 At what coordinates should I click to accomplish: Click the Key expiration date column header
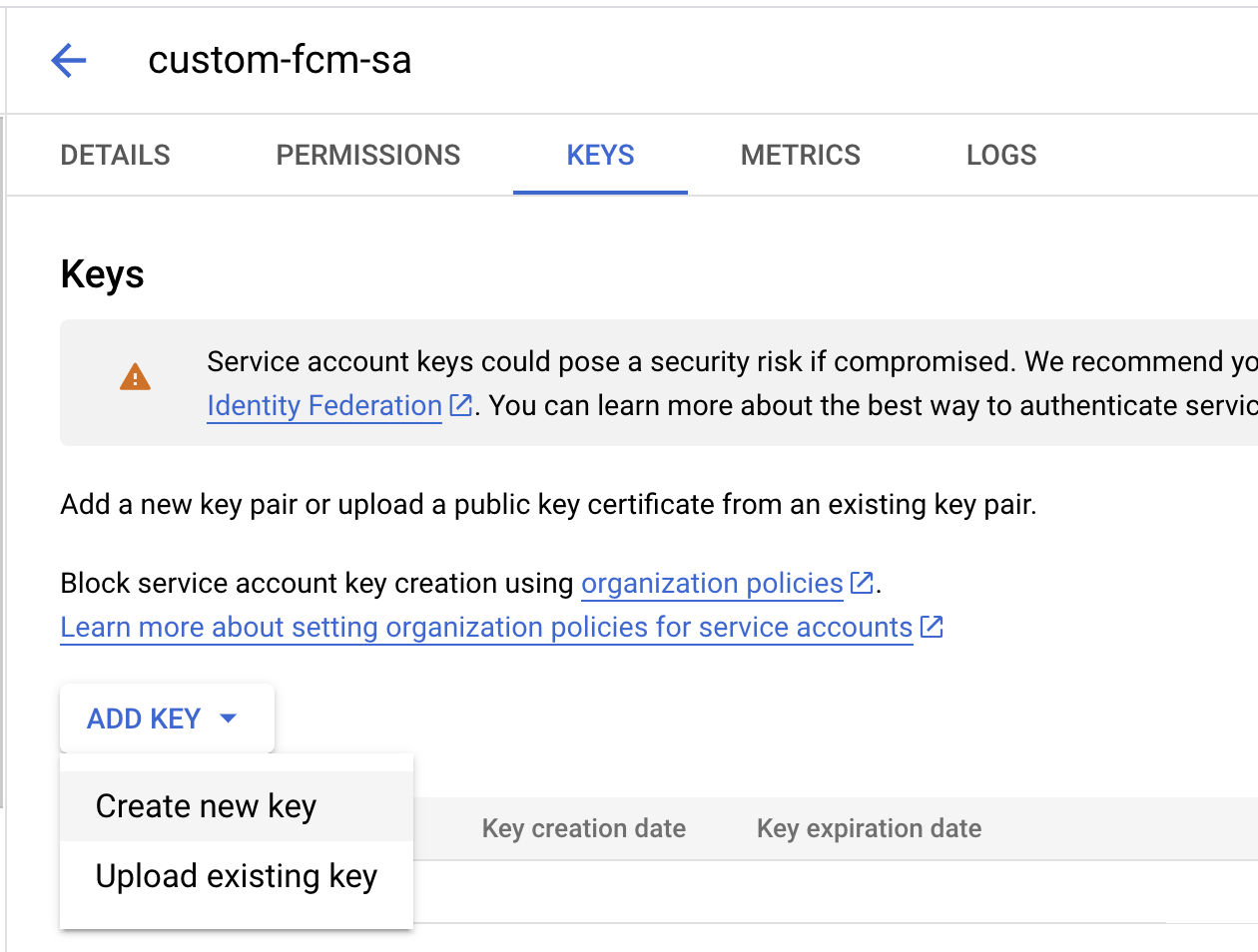coord(867,828)
